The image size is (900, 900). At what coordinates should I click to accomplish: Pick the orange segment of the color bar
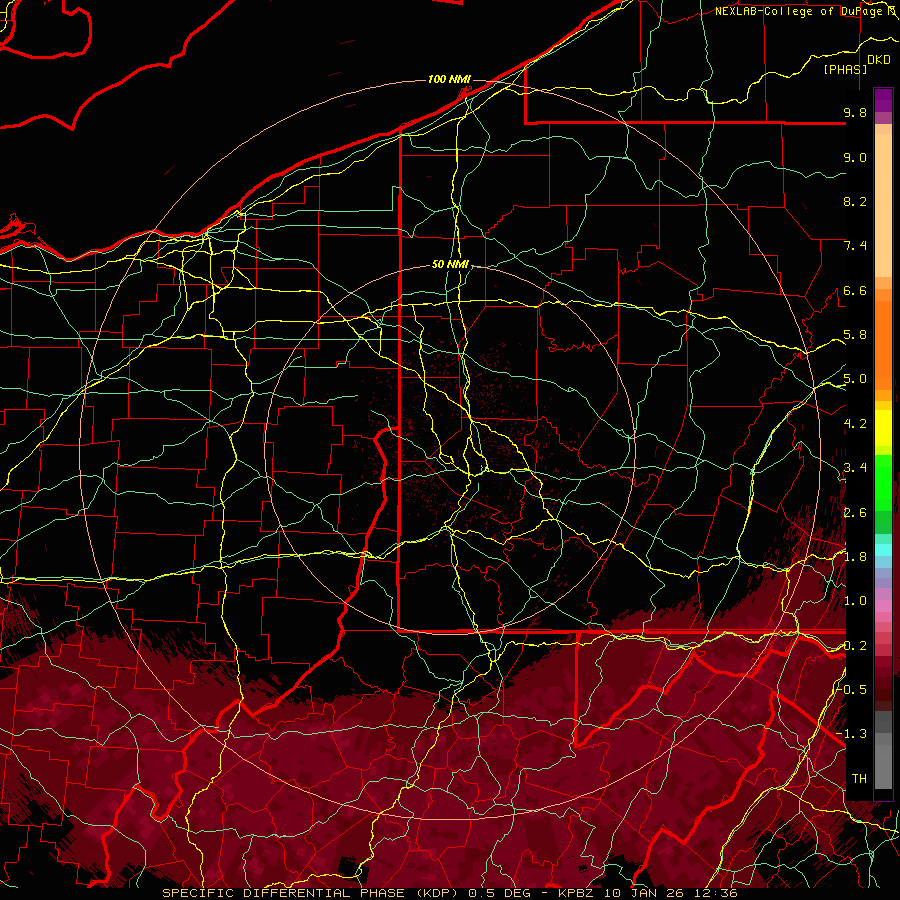pyautogui.click(x=883, y=346)
